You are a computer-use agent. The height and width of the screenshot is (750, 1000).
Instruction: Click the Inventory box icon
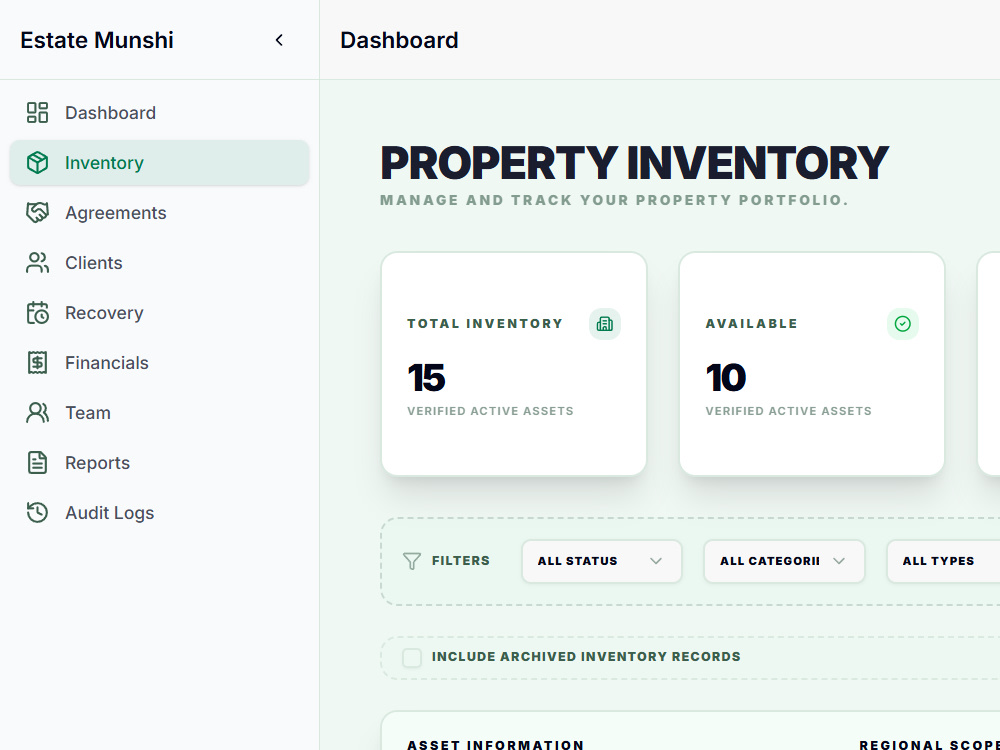click(x=37, y=163)
